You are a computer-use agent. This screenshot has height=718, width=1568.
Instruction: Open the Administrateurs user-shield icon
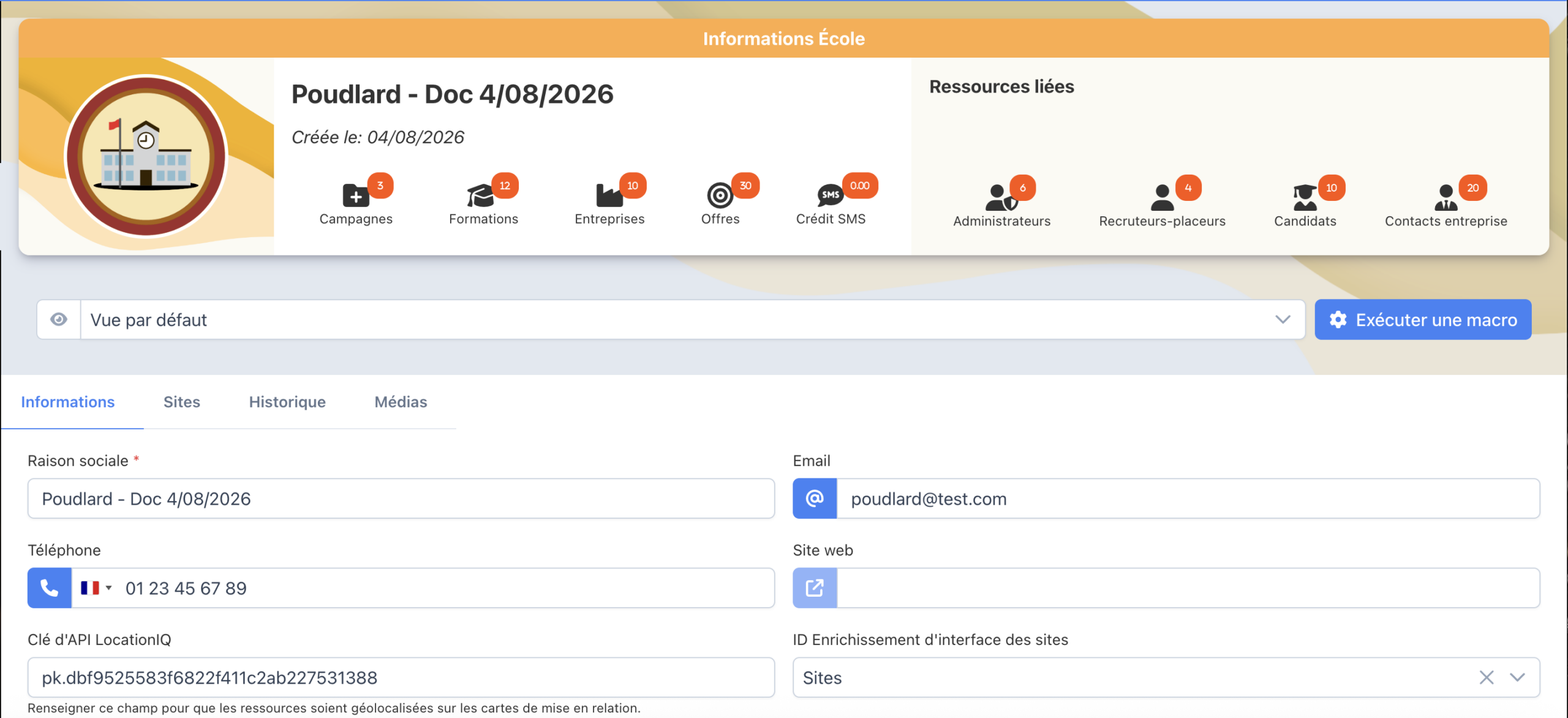point(1001,197)
